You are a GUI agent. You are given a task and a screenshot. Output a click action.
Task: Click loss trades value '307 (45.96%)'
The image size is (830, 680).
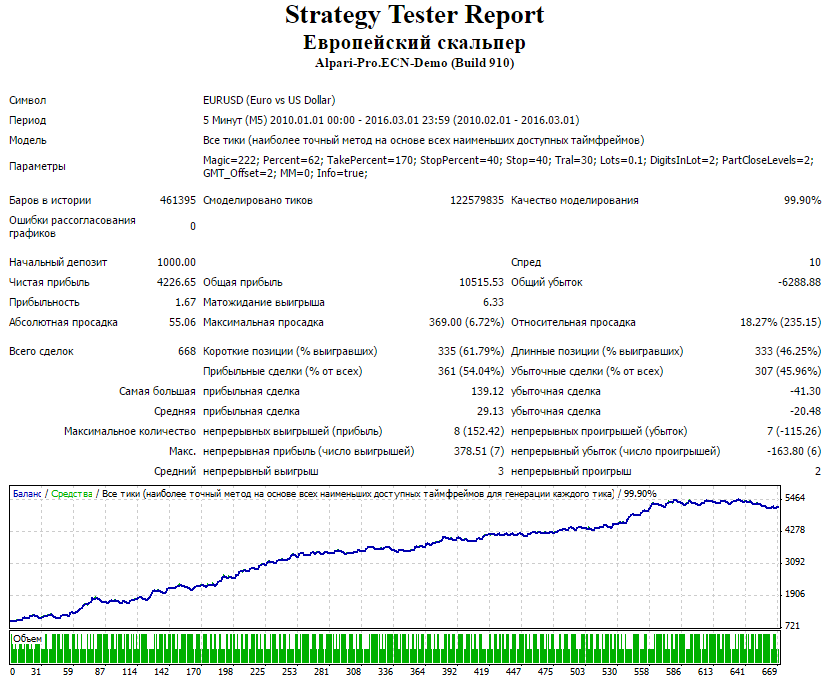tap(788, 371)
